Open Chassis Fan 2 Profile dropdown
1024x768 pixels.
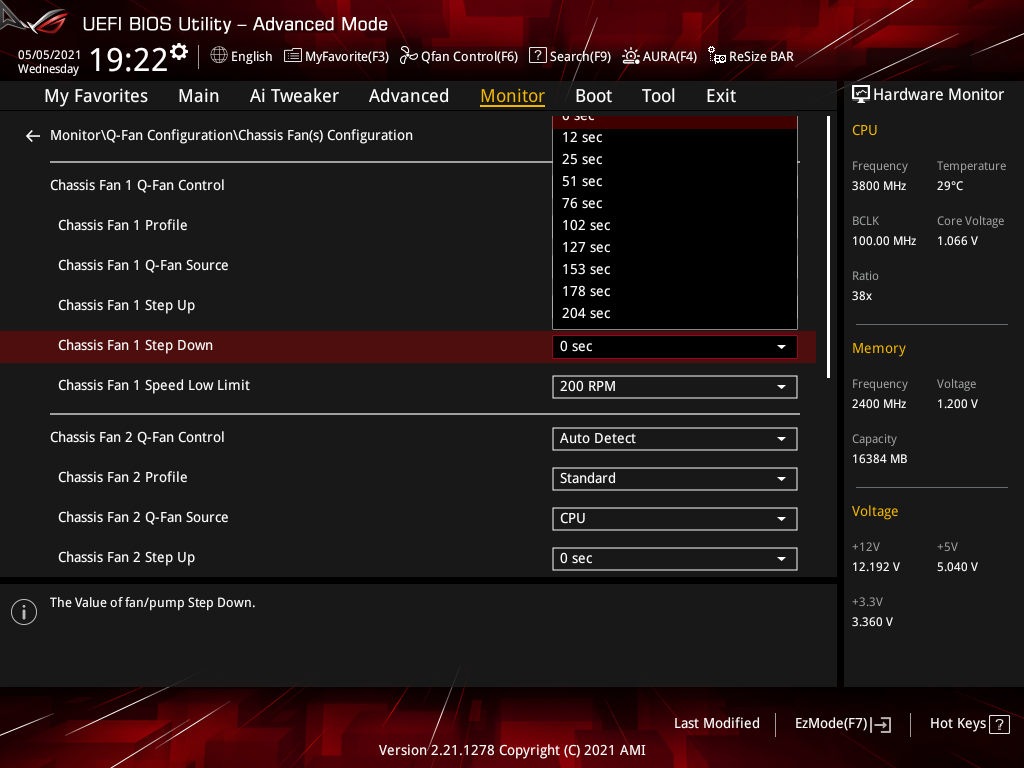pos(675,479)
